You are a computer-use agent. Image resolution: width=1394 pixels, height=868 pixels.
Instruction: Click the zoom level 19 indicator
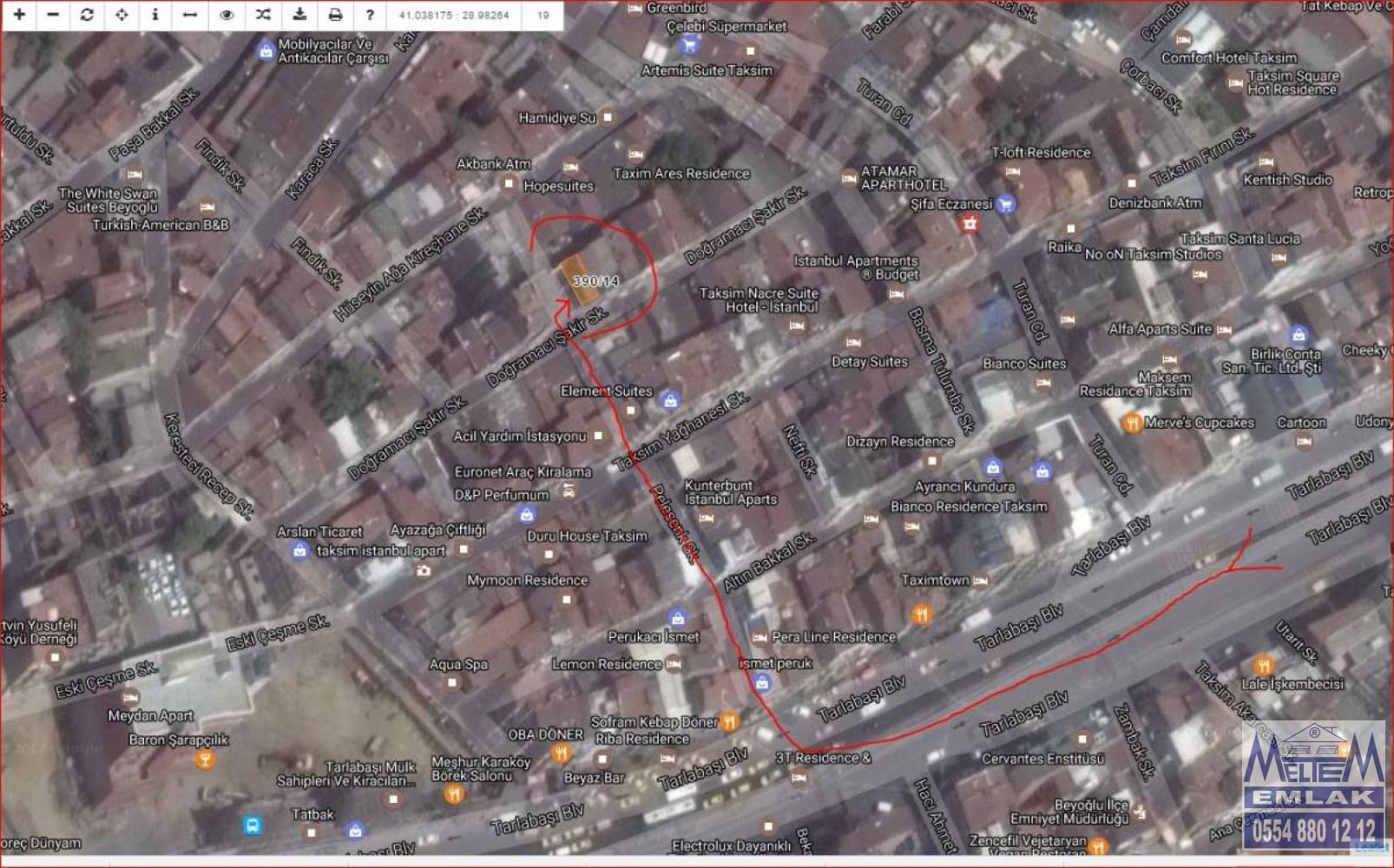pyautogui.click(x=543, y=15)
